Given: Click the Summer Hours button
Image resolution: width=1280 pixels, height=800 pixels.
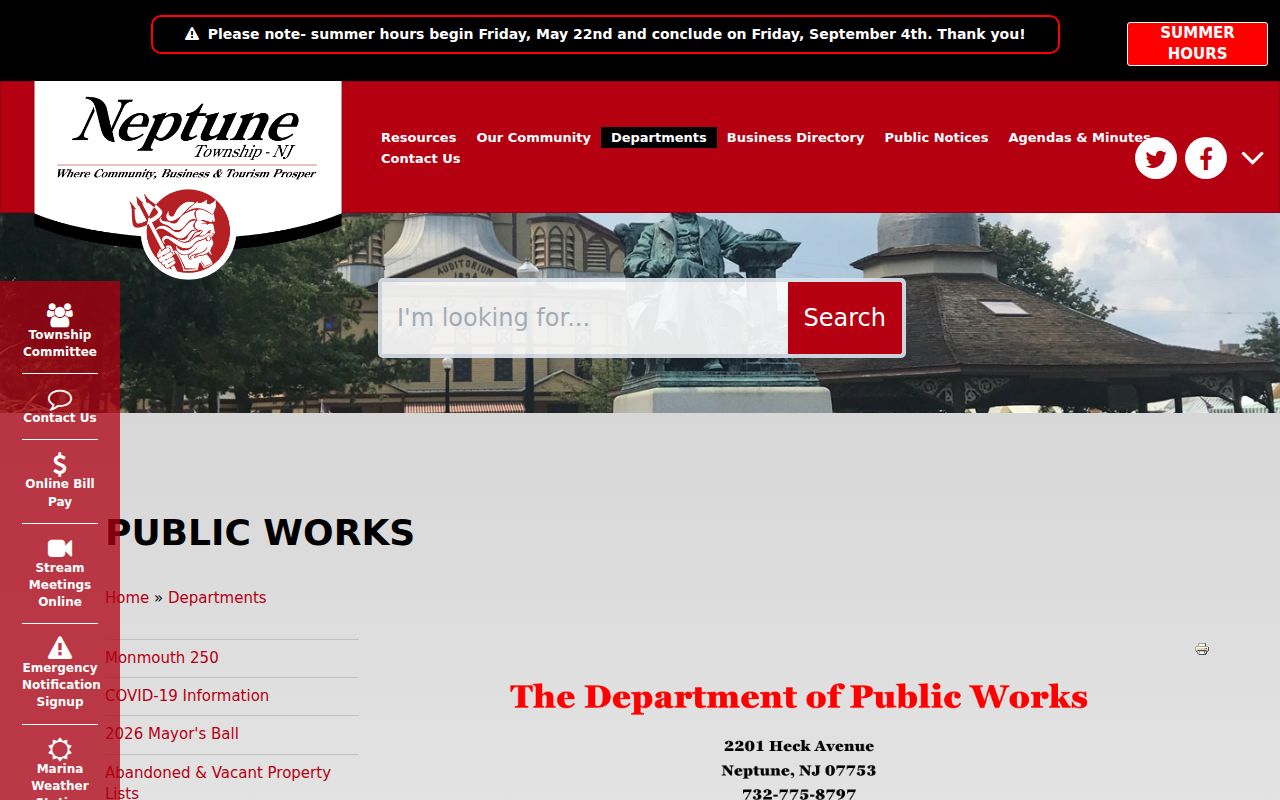Looking at the screenshot, I should (x=1197, y=44).
